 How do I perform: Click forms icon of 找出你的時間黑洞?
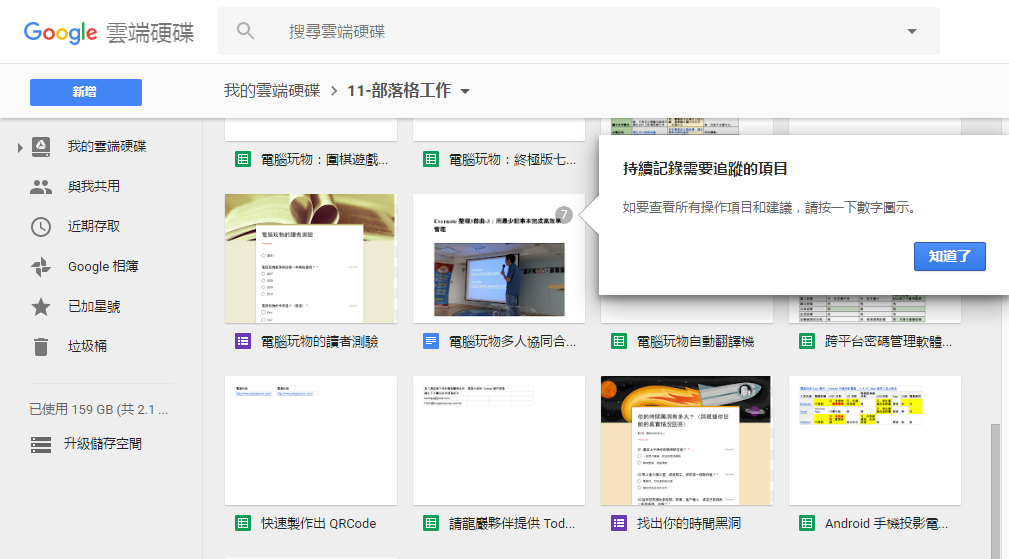(x=618, y=523)
